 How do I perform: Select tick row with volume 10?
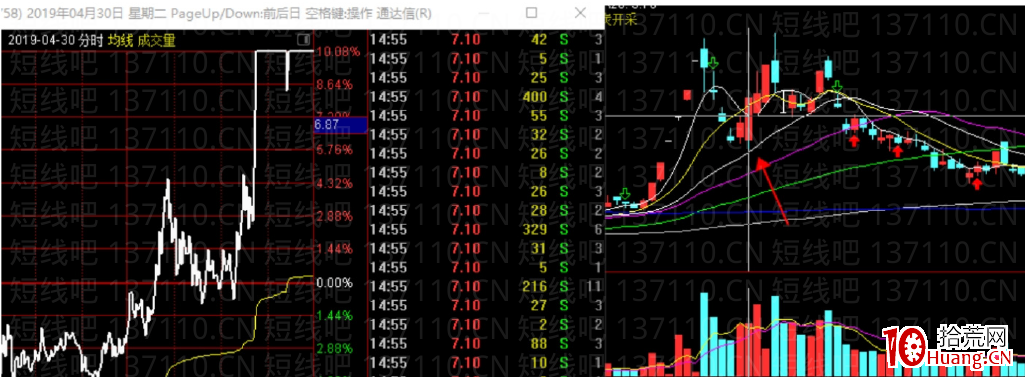click(x=486, y=362)
